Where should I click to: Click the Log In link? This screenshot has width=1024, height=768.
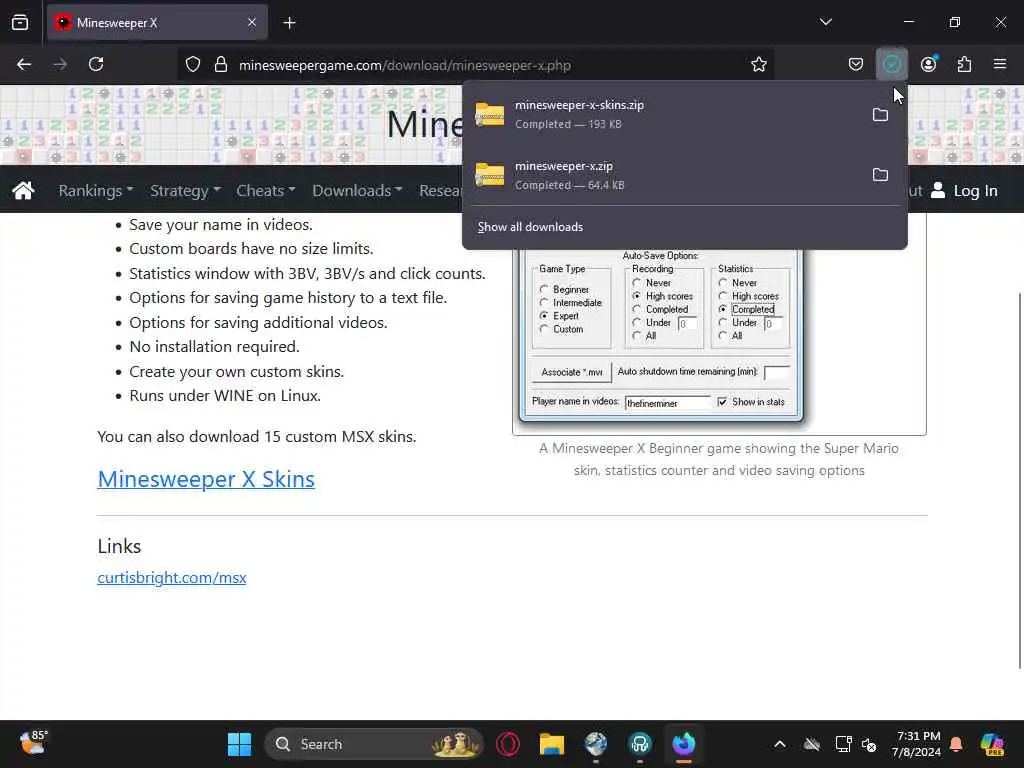point(964,191)
